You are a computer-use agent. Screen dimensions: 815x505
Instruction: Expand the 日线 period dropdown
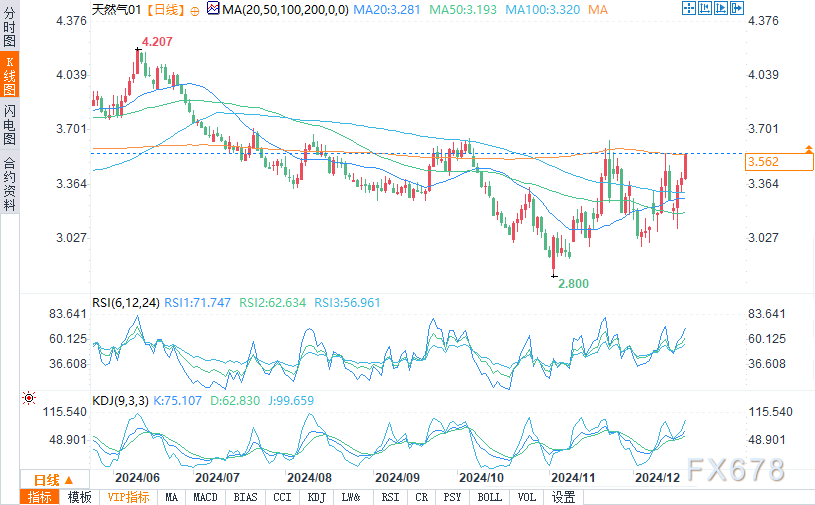click(x=54, y=480)
